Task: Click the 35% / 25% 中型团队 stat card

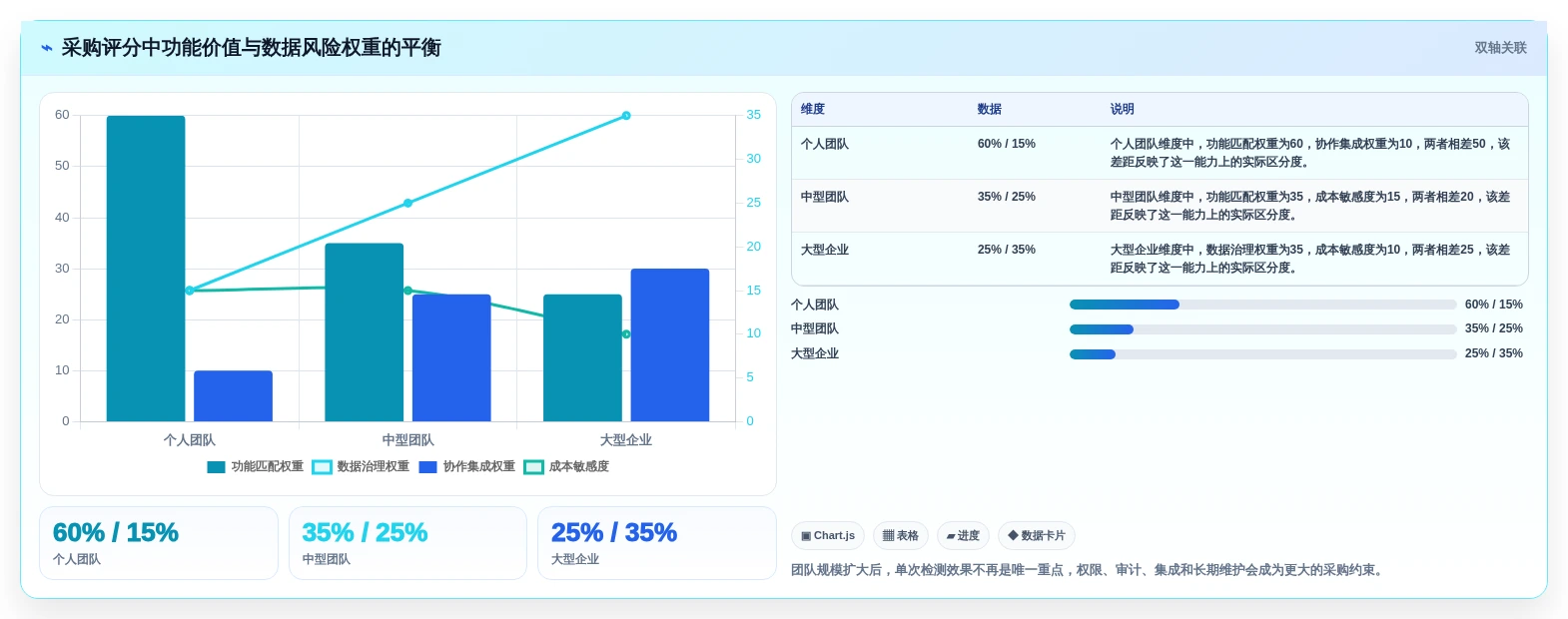Action: click(x=407, y=543)
